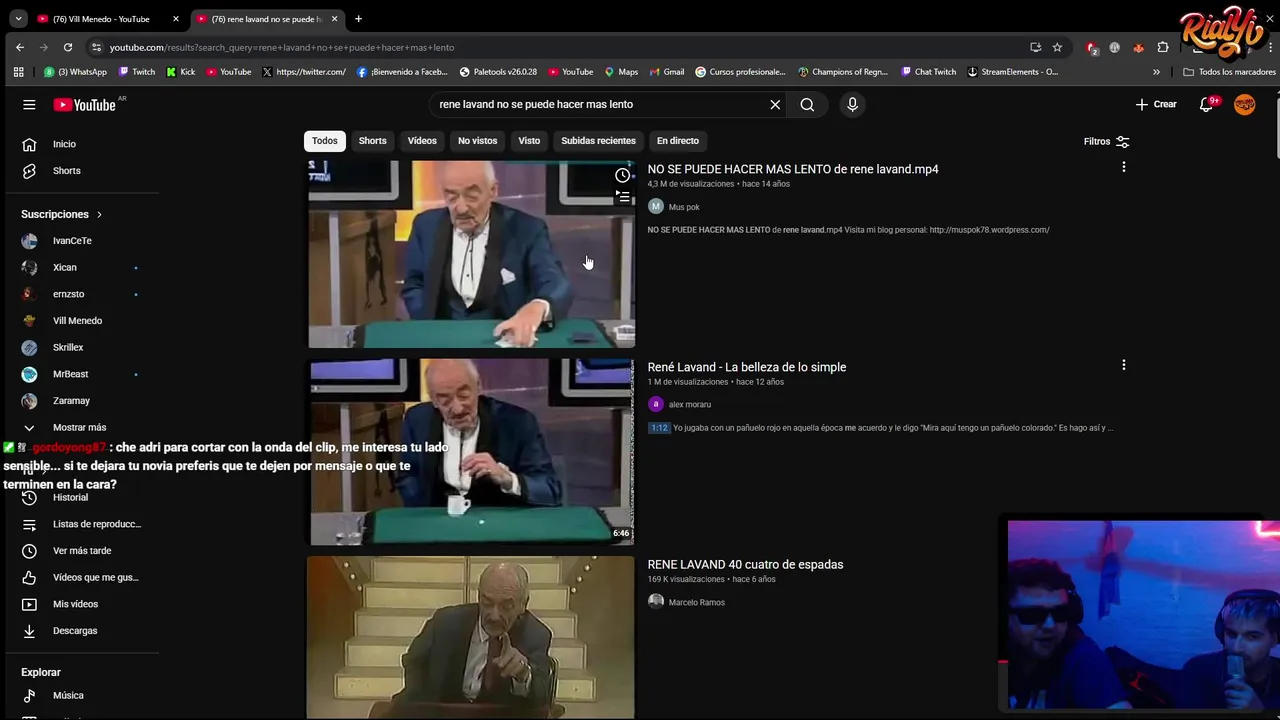Expand the Suscripciones section
Screen dimensions: 1280x720
62,214
